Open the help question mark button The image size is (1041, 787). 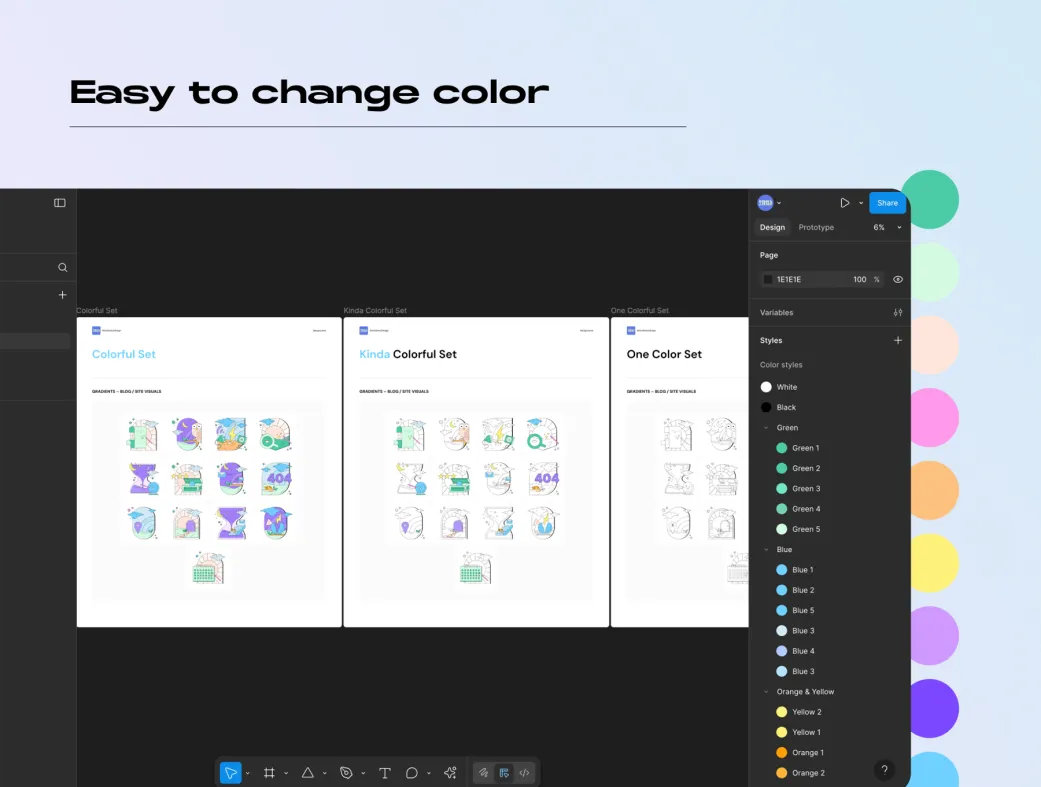pyautogui.click(x=883, y=770)
